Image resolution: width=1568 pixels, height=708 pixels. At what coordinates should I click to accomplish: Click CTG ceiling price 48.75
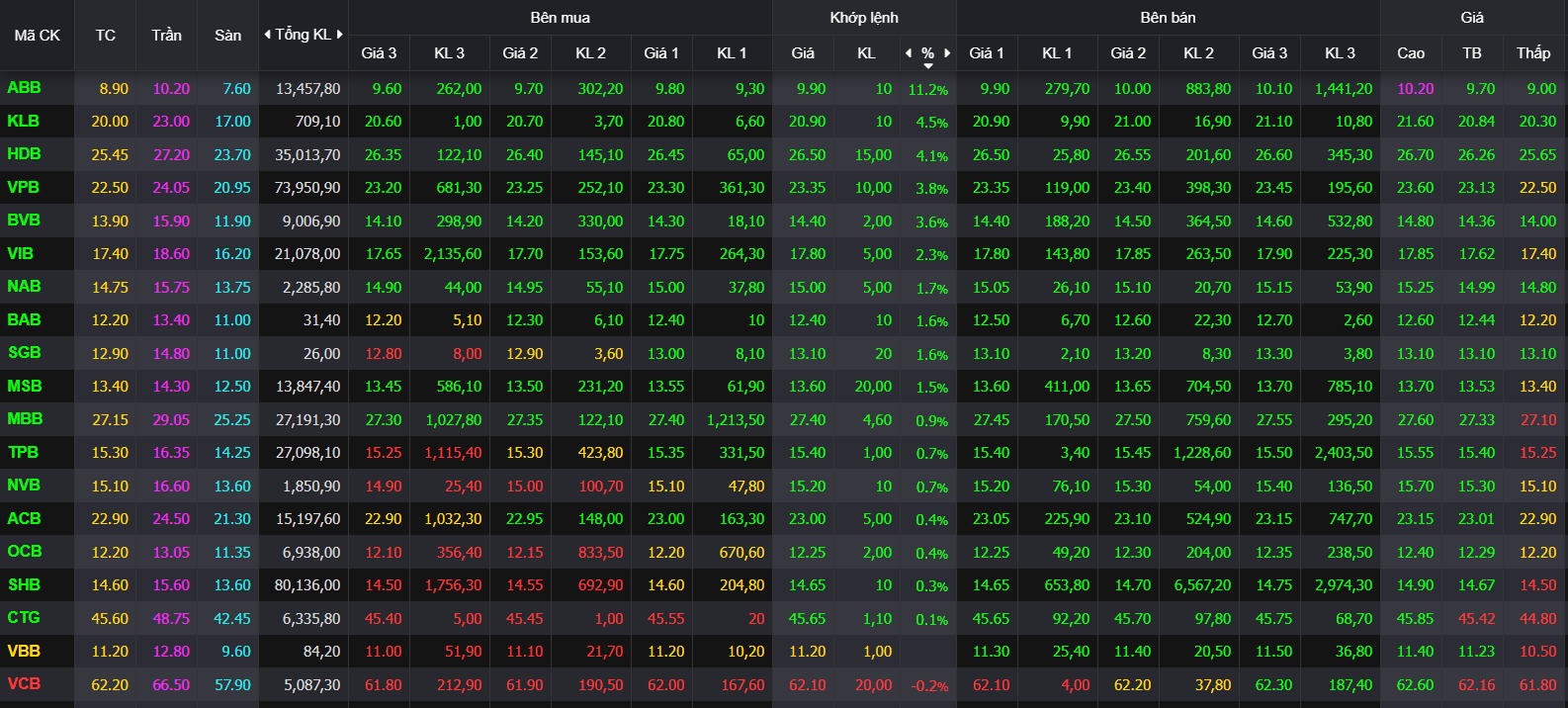(x=171, y=619)
